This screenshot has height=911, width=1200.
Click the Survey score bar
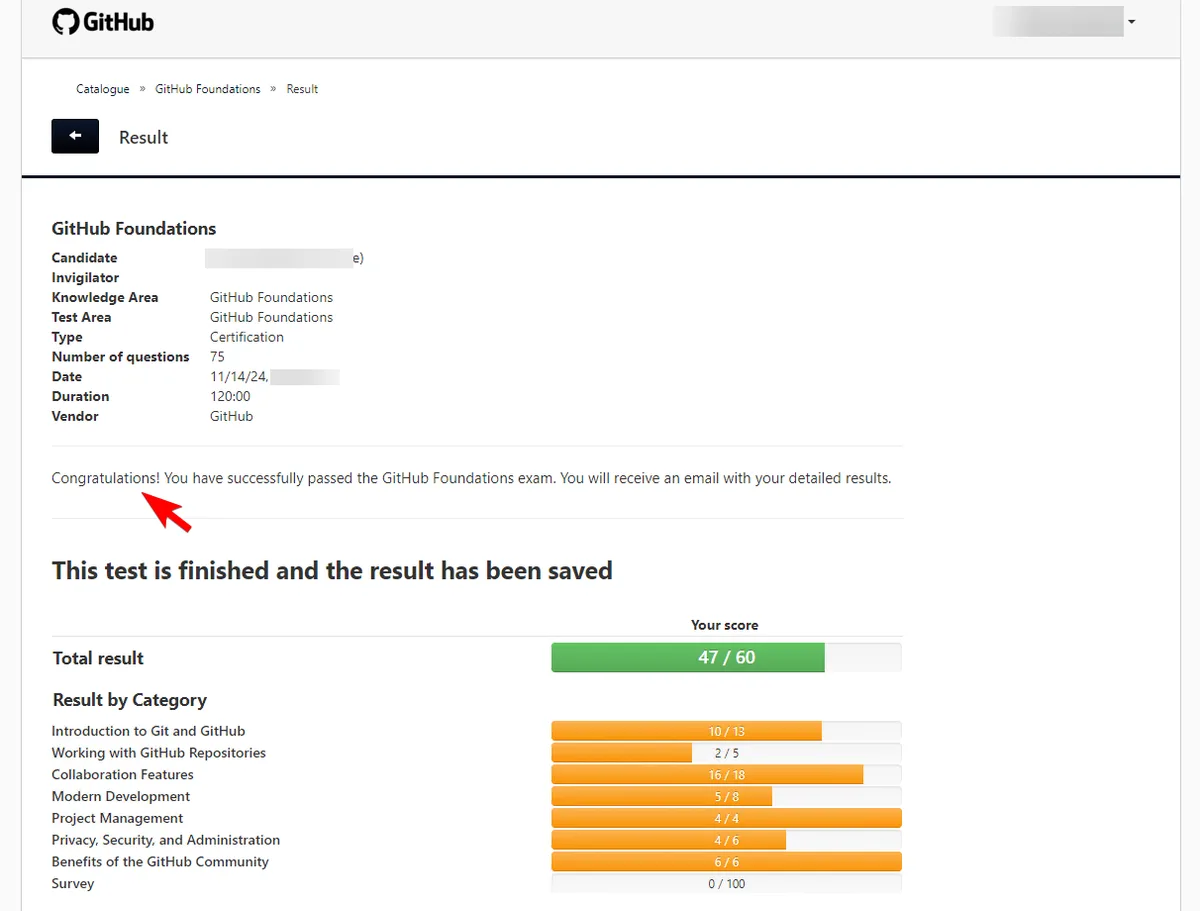726,884
